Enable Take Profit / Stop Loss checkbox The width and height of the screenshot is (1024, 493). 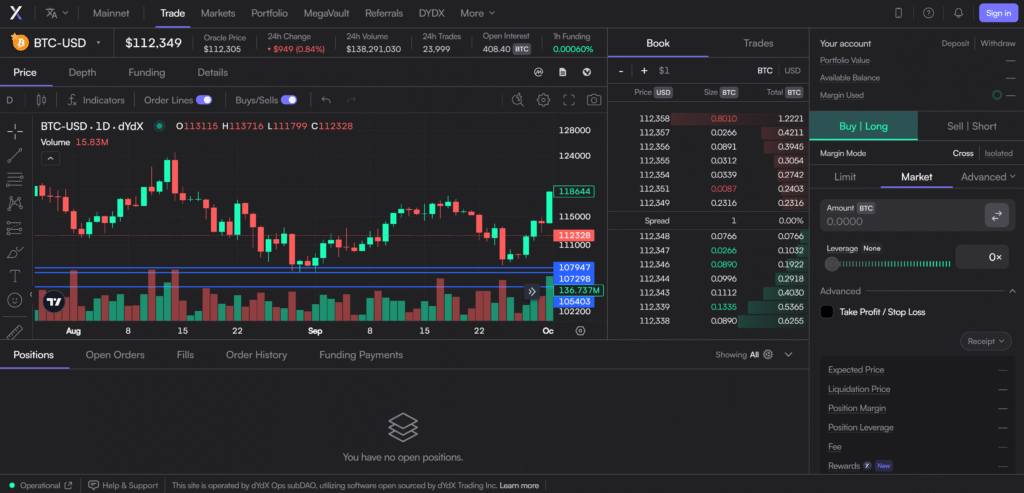827,312
